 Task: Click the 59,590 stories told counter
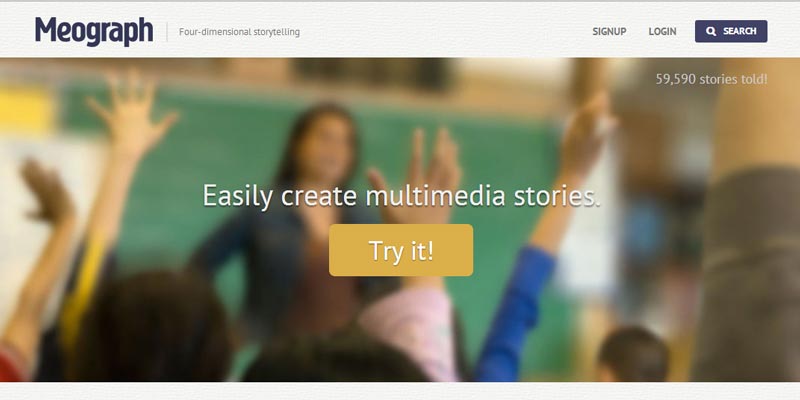click(711, 79)
